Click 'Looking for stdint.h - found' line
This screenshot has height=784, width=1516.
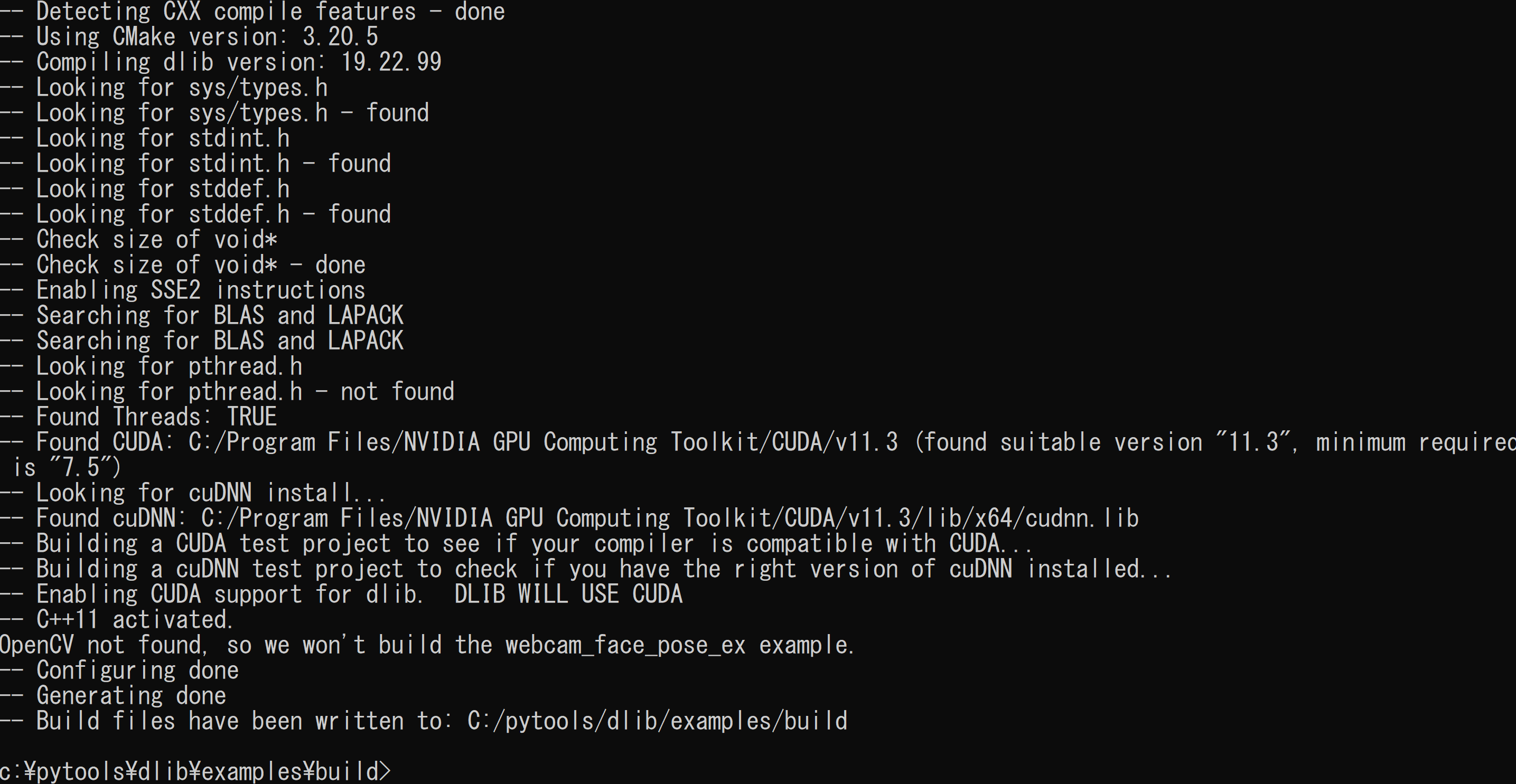[x=195, y=164]
